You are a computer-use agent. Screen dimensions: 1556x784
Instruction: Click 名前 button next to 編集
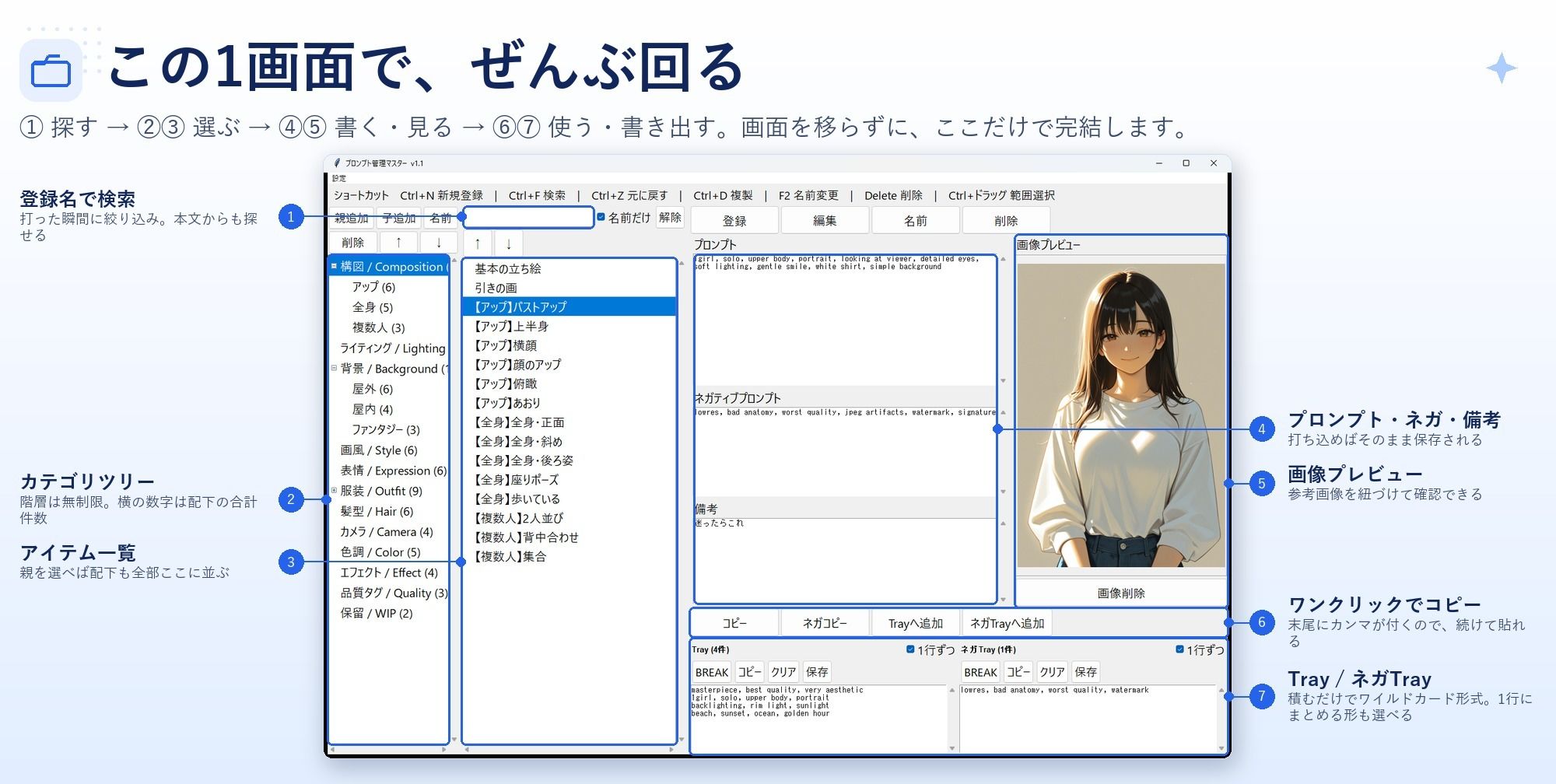click(916, 221)
